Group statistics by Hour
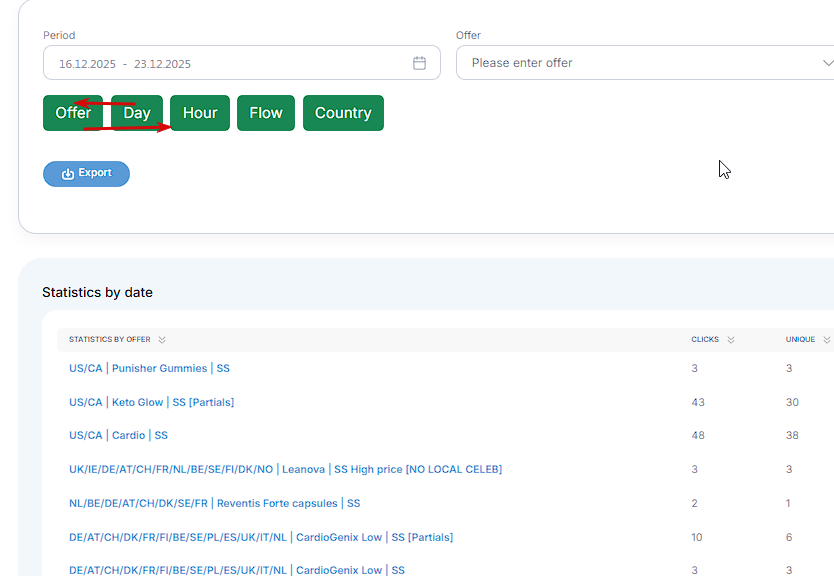 (x=200, y=113)
